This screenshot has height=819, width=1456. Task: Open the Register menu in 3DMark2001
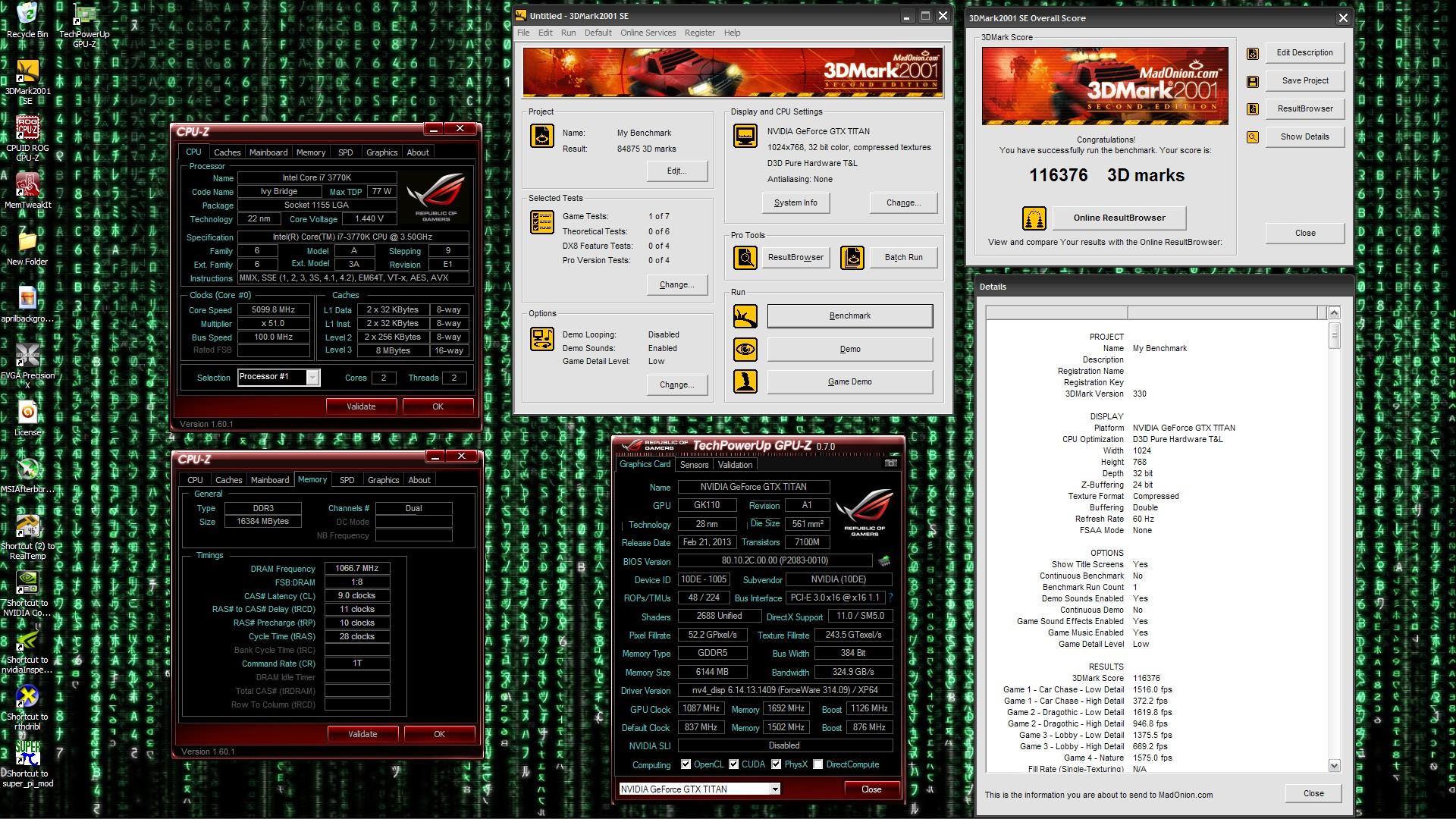click(x=699, y=33)
